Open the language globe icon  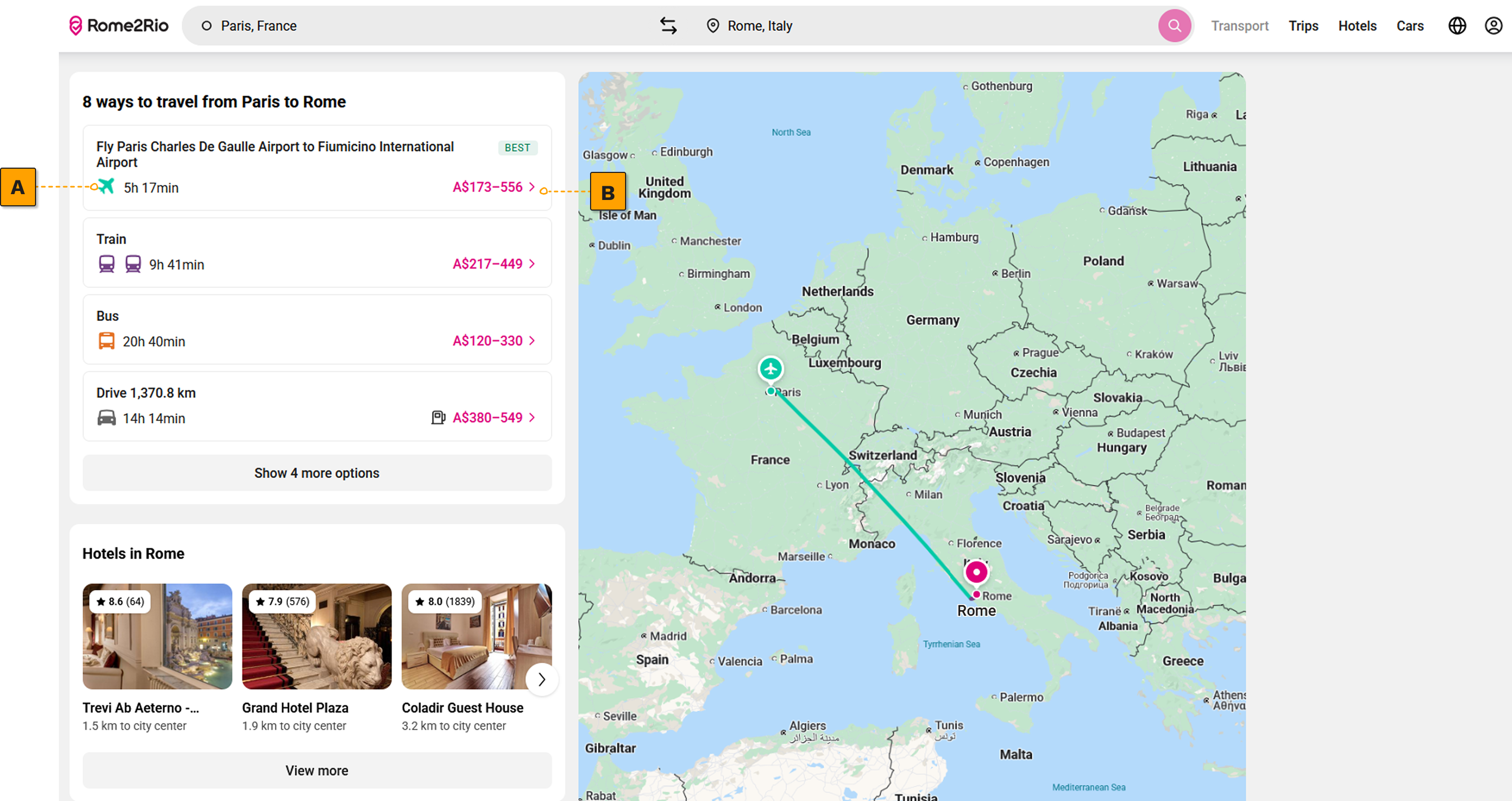click(x=1457, y=26)
